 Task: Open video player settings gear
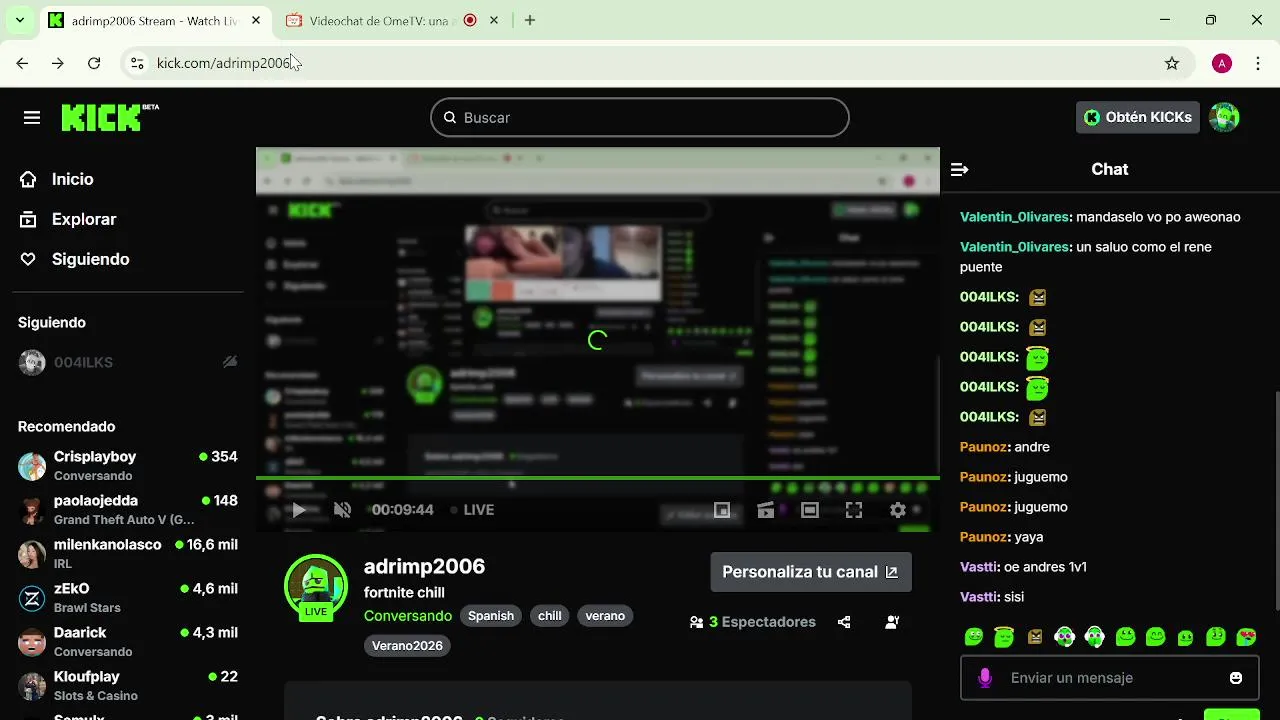point(898,510)
